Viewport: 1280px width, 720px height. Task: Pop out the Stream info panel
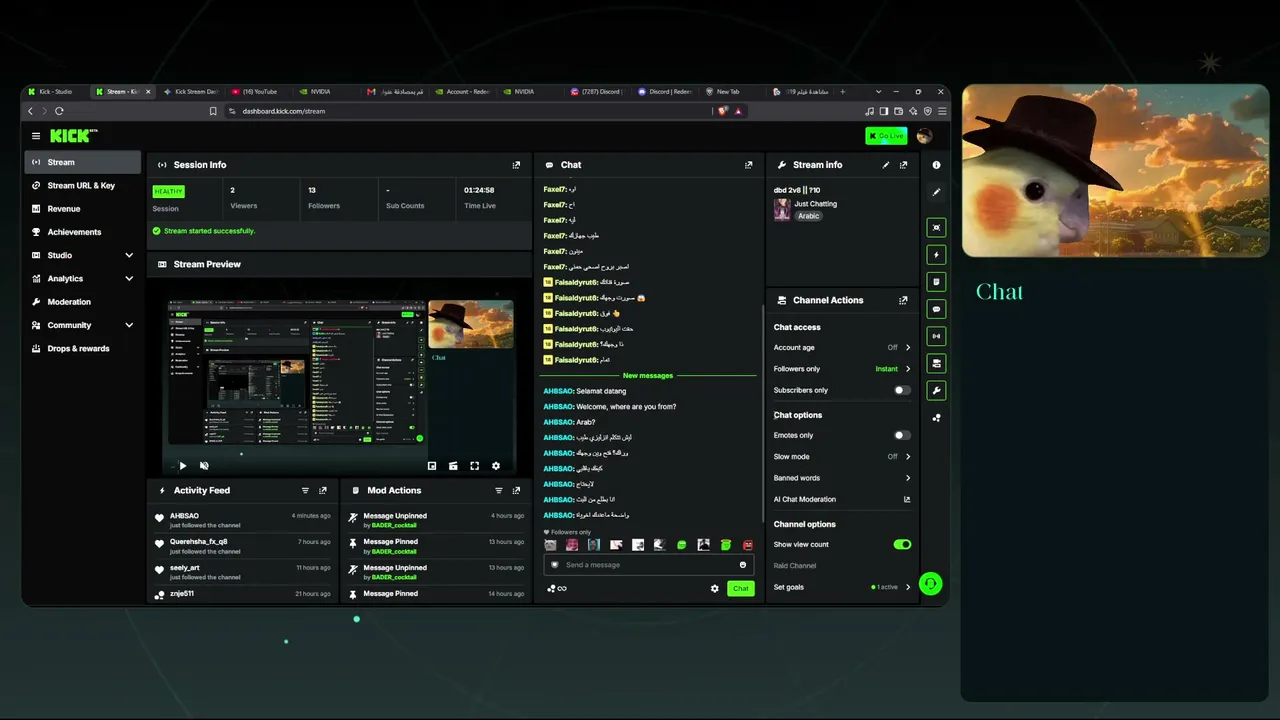(904, 165)
